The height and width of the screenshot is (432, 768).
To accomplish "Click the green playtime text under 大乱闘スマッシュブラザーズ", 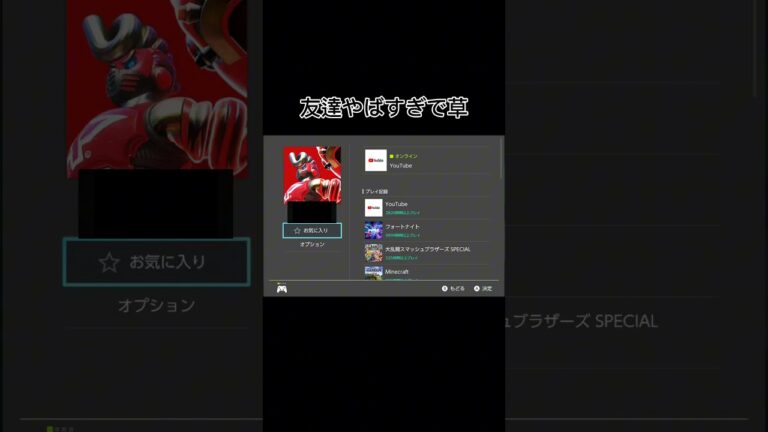I will (x=402, y=258).
